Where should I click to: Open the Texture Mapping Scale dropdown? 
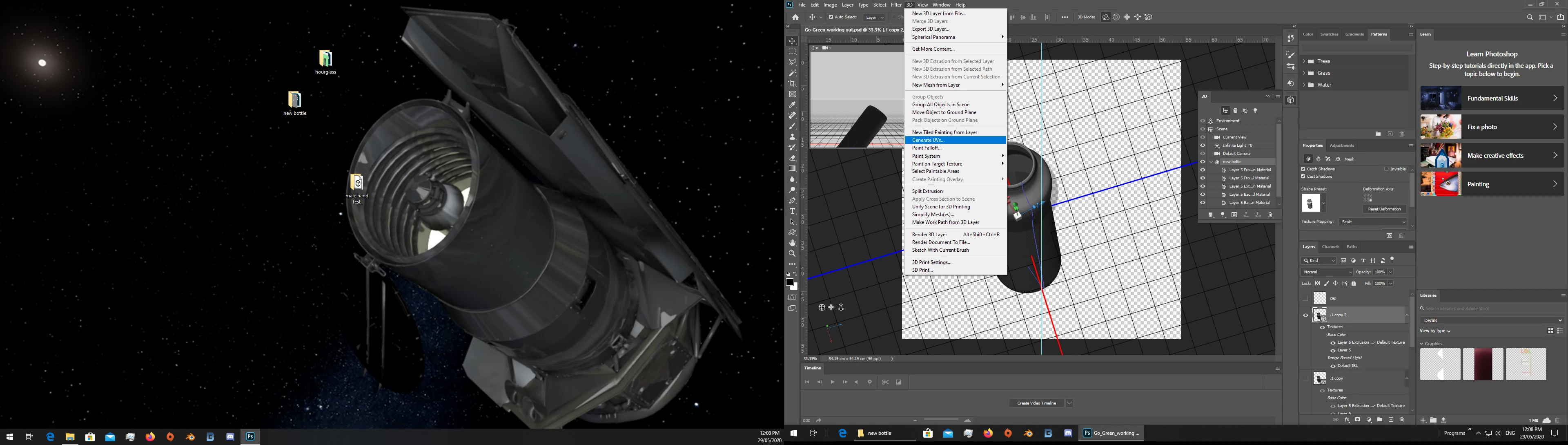pos(1372,221)
